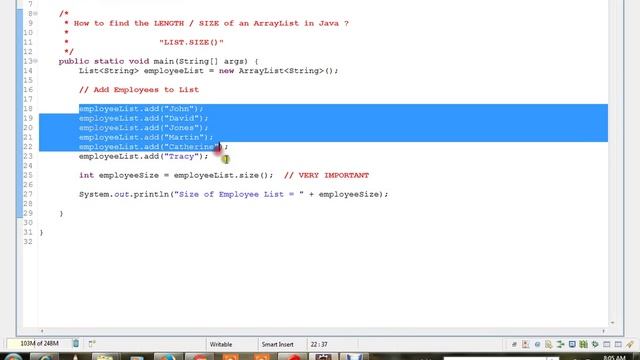The image size is (640, 360).
Task: Collapse the comment block at line 8
Action: click(x=36, y=14)
